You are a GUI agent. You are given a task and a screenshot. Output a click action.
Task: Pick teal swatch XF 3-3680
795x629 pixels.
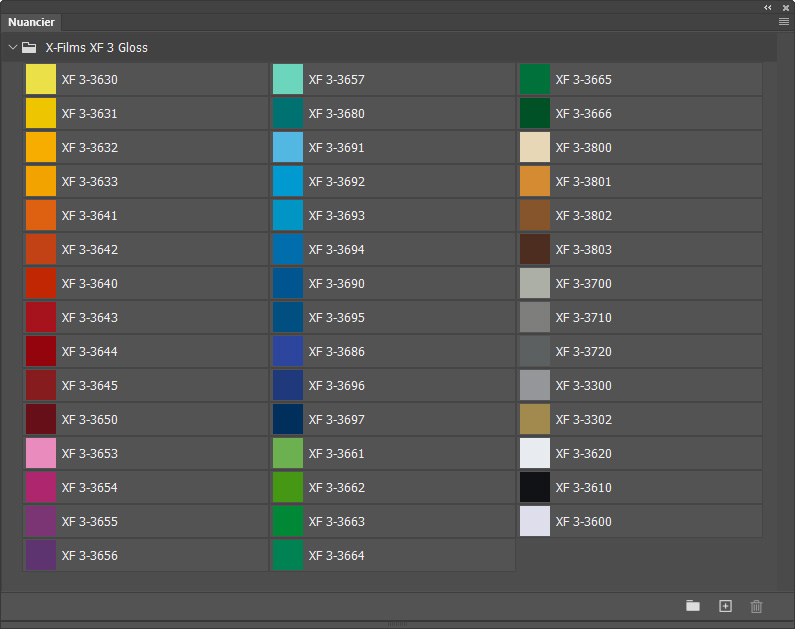click(x=288, y=113)
